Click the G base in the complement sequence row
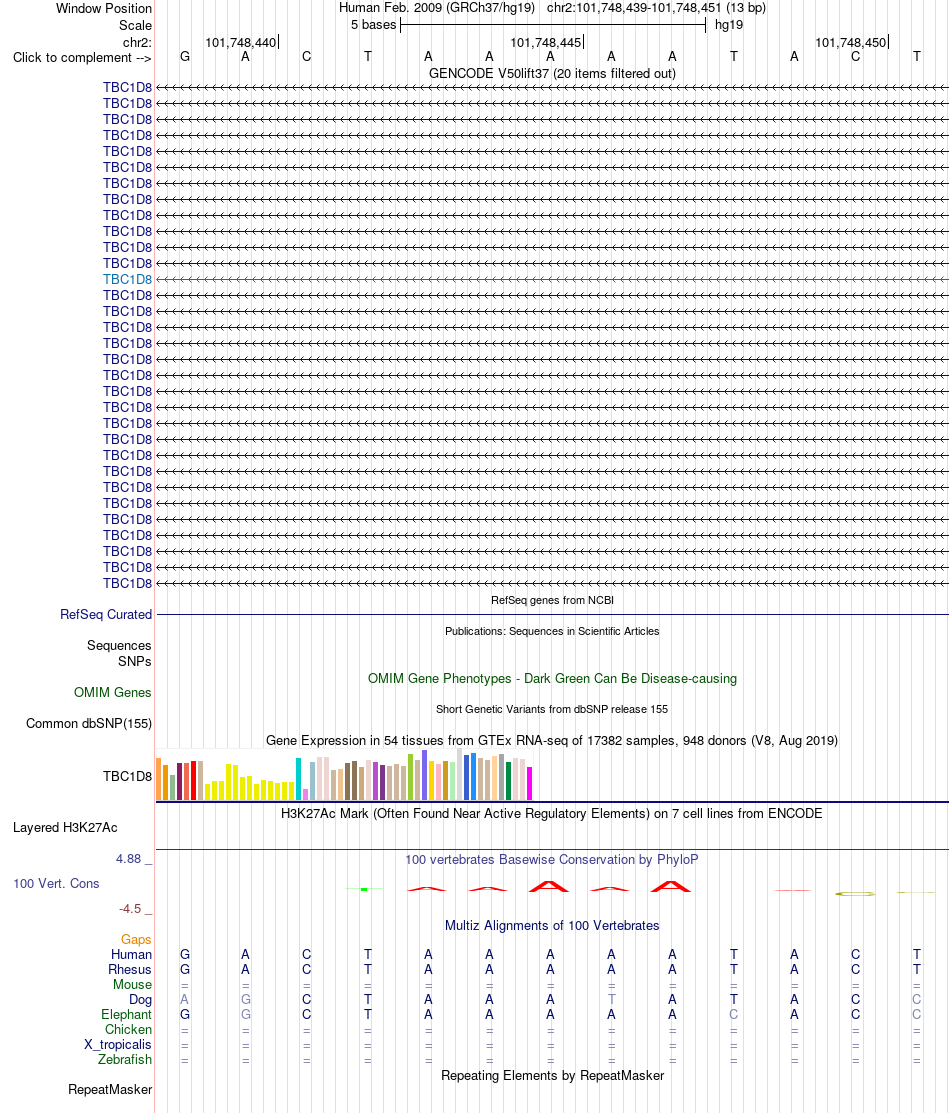This screenshot has width=950, height=1113. [x=185, y=57]
